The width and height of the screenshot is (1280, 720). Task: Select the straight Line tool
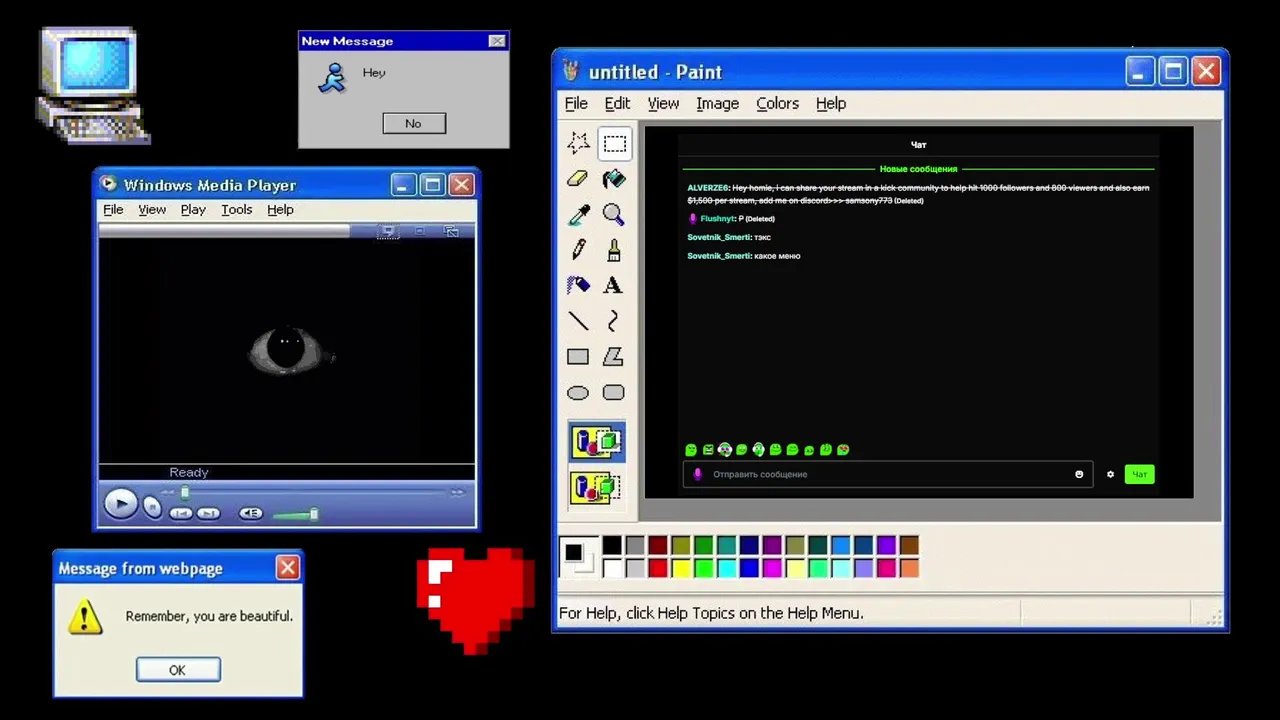click(578, 321)
